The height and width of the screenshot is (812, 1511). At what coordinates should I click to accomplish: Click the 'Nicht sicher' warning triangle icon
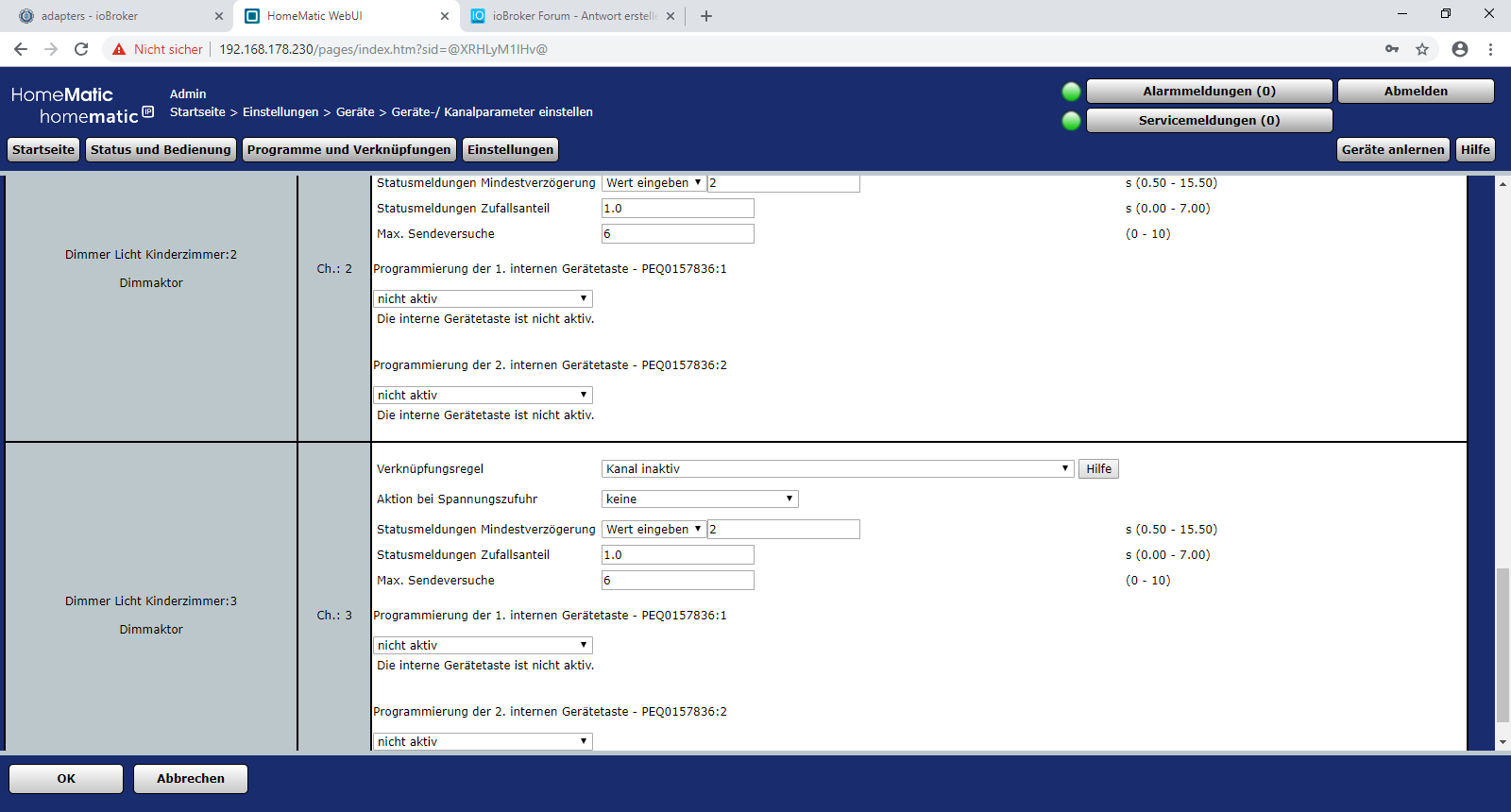(x=119, y=49)
